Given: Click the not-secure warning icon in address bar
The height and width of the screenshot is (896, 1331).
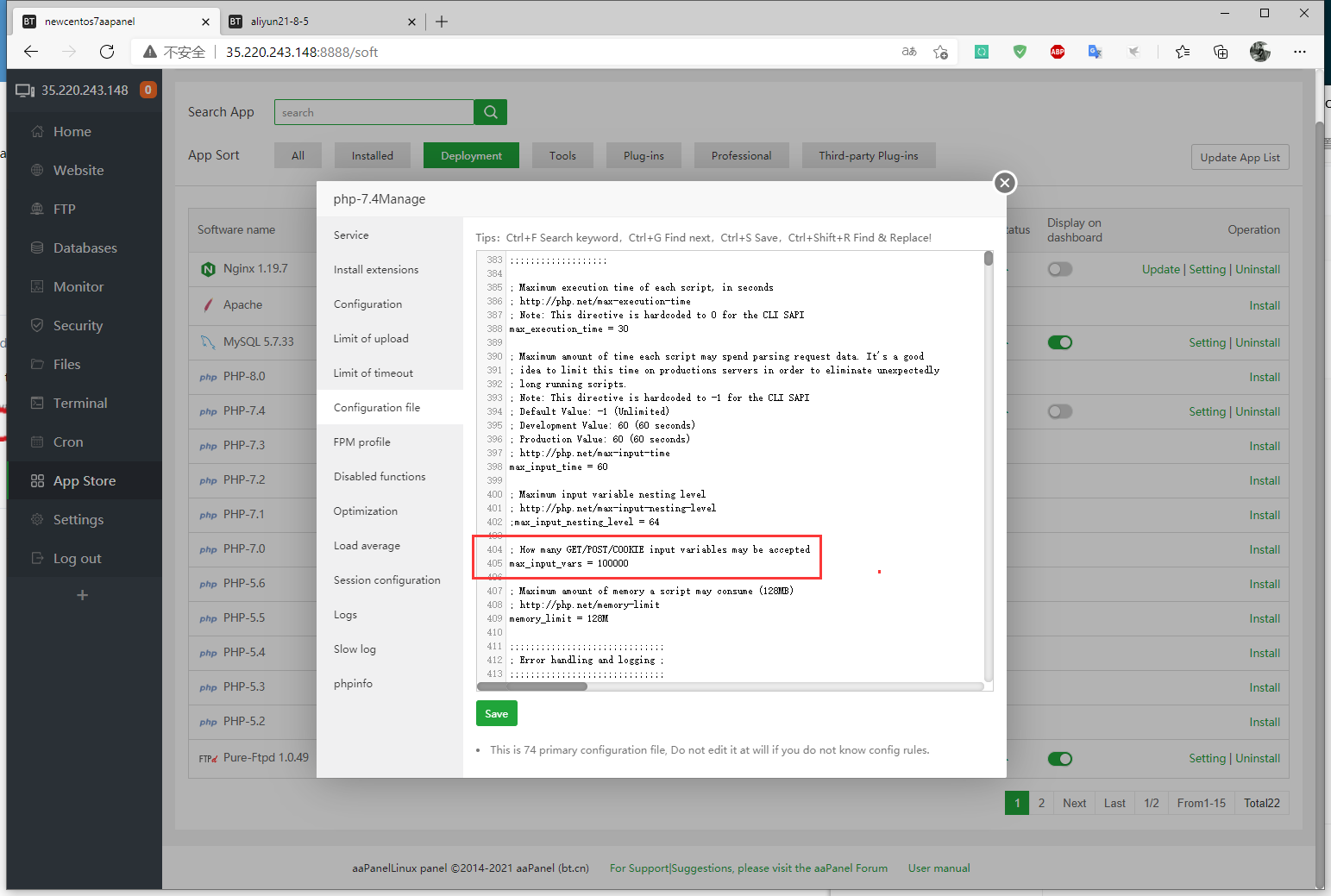Looking at the screenshot, I should click(x=150, y=52).
